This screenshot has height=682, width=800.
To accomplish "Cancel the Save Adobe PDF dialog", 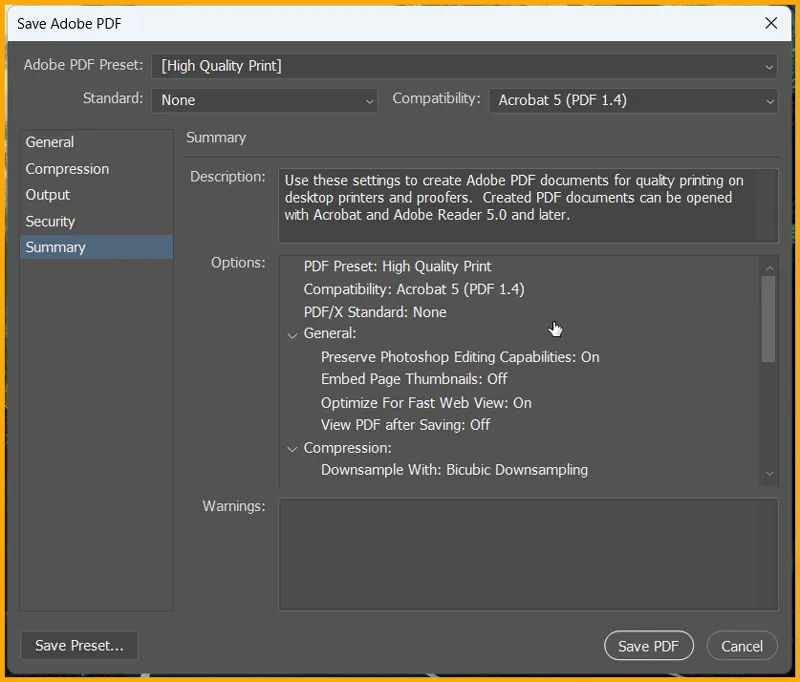I will [x=742, y=645].
